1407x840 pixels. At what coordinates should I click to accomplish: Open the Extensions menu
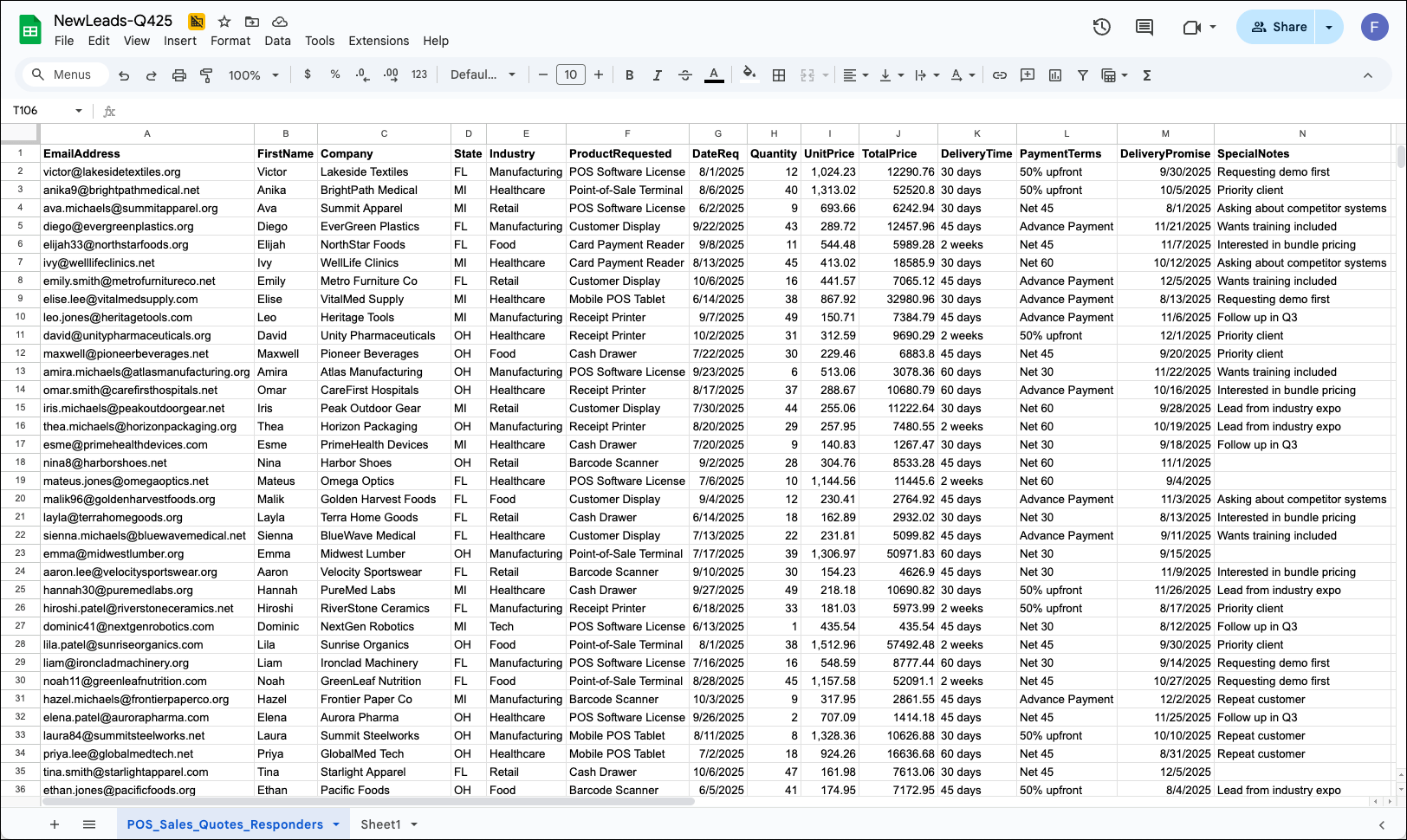[x=379, y=41]
